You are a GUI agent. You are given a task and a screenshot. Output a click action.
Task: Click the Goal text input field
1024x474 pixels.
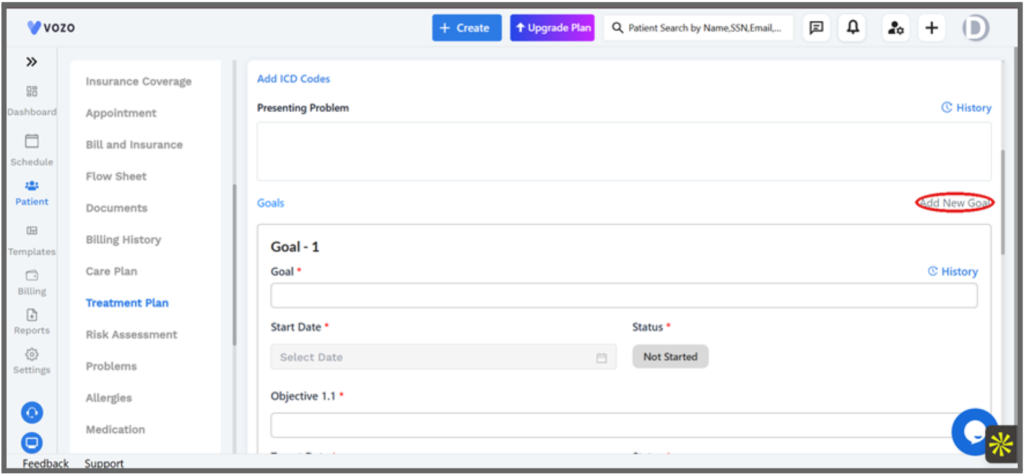click(x=624, y=295)
